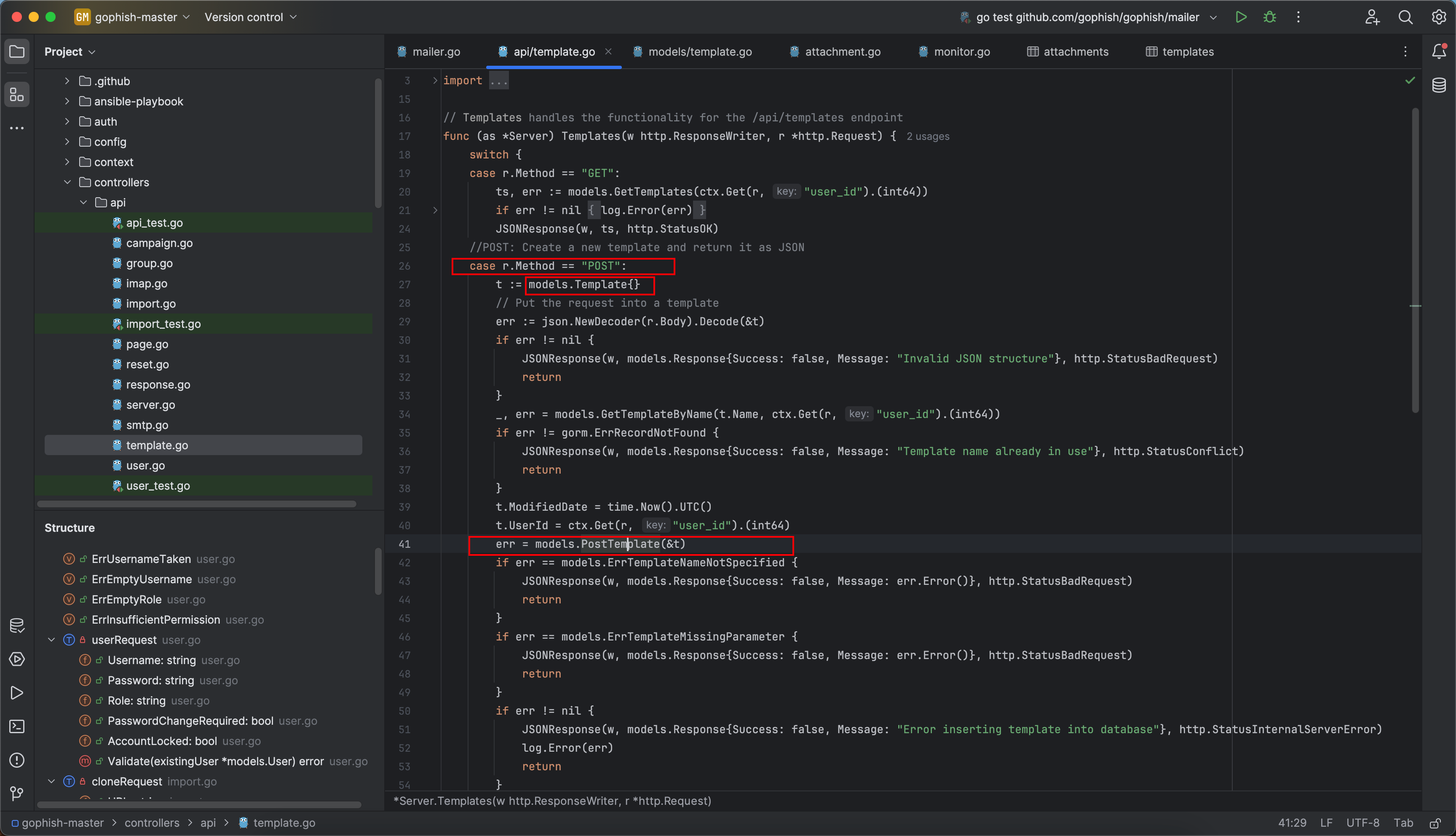This screenshot has height=836, width=1456.
Task: Collapse cloneRequest node in Structure
Action: (x=51, y=782)
